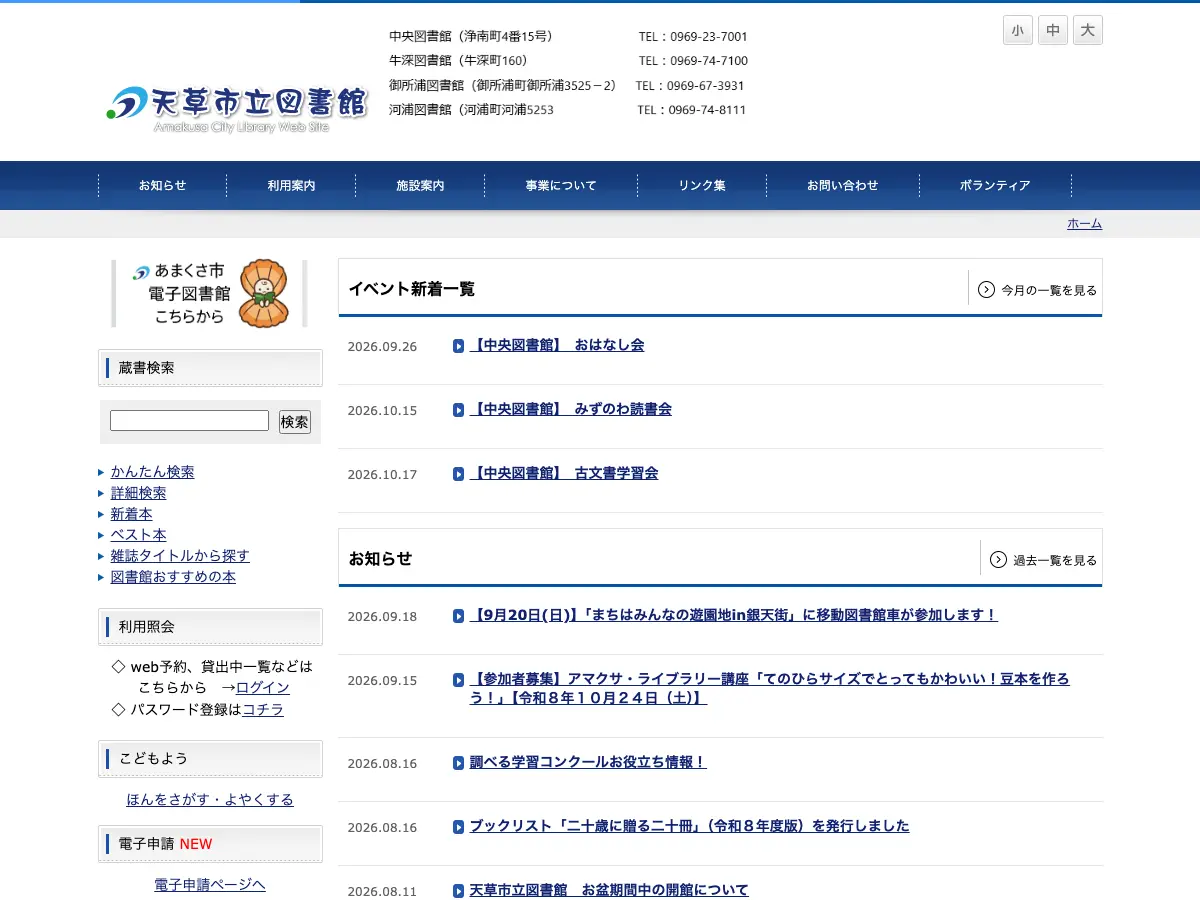Image resolution: width=1200 pixels, height=900 pixels.
Task: Open 調べる学習コンクールお役立ち情報 link
Action: (588, 762)
